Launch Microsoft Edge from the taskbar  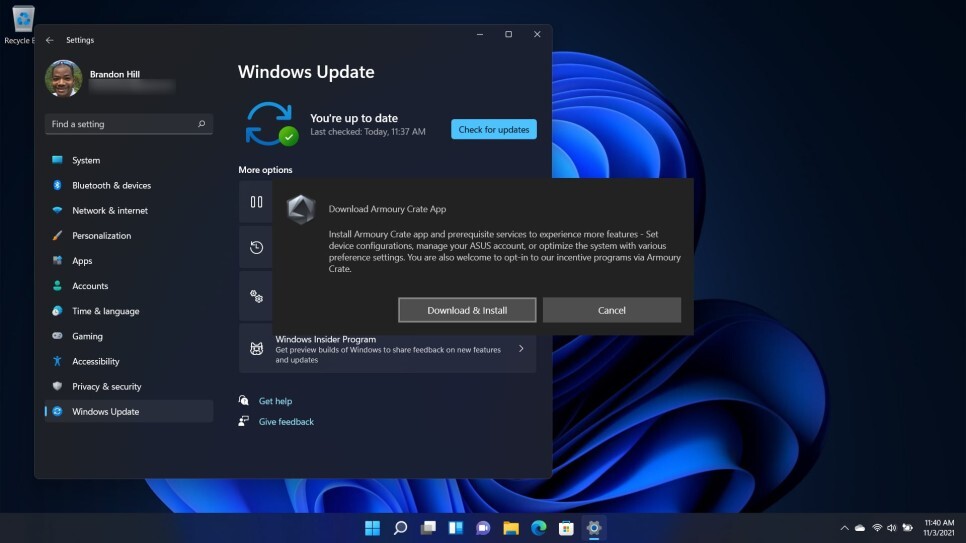point(538,528)
